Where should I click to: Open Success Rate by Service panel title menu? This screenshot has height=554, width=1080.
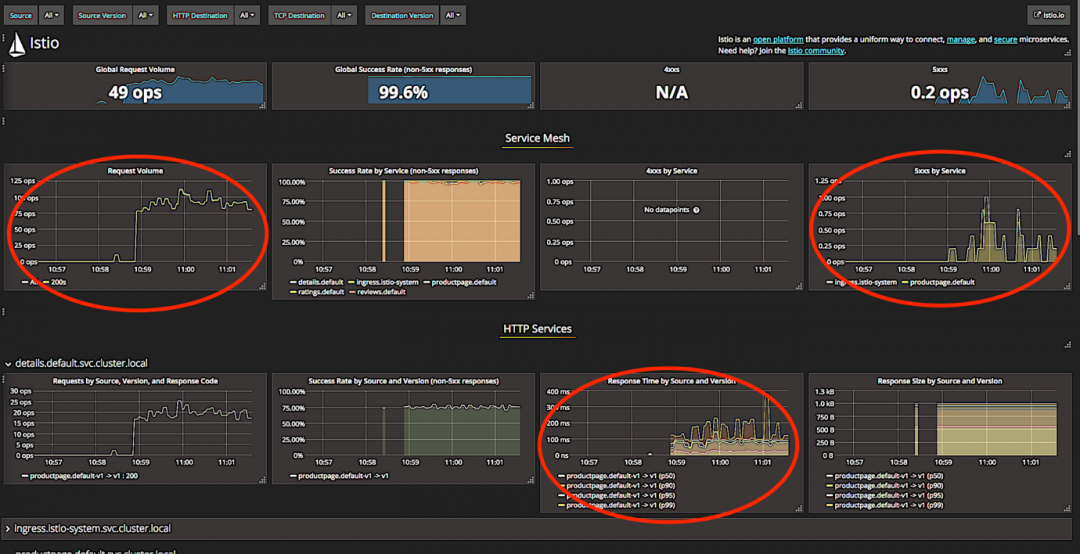403,170
